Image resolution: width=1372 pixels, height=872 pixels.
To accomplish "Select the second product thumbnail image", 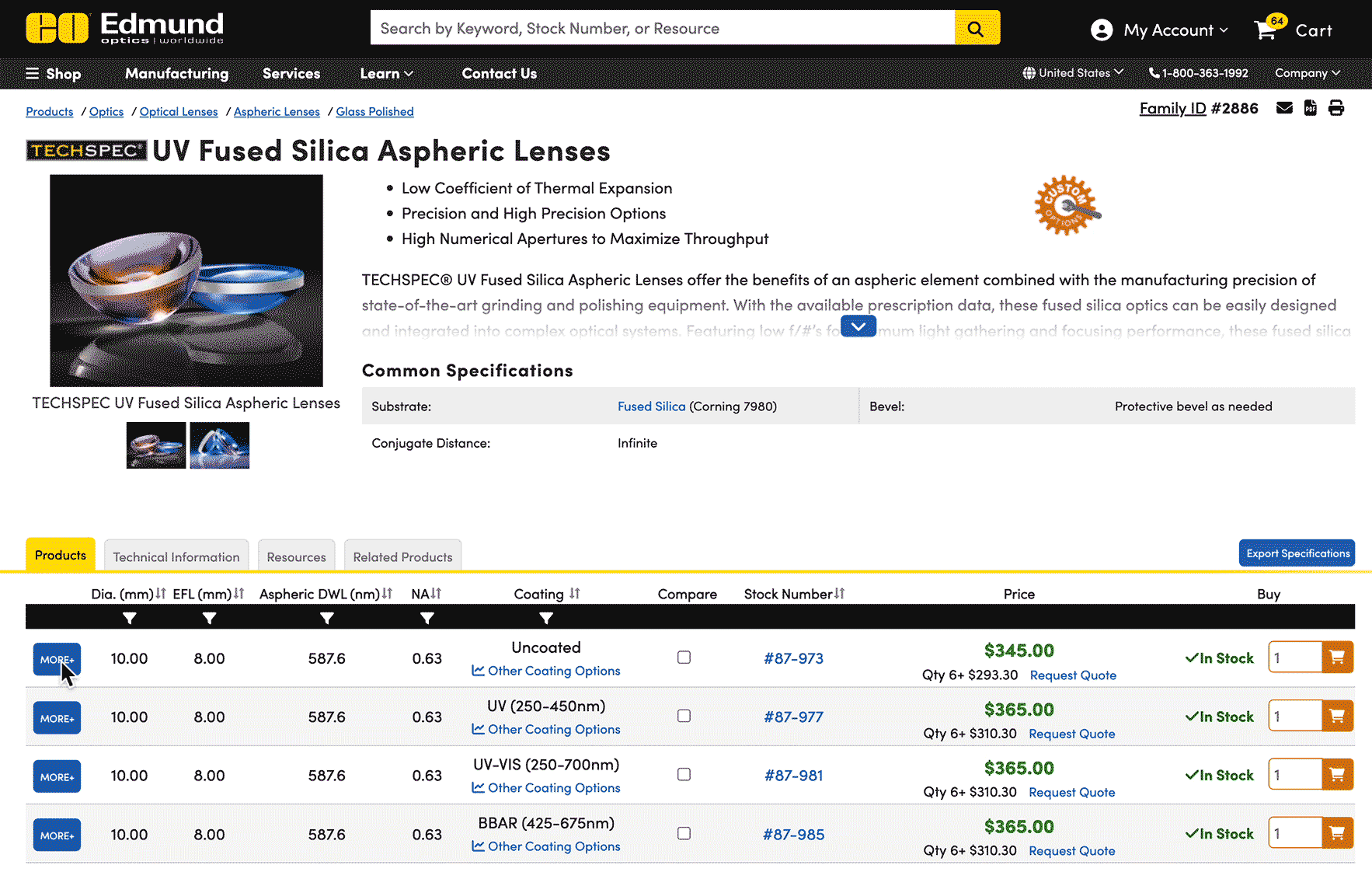I will (x=220, y=445).
